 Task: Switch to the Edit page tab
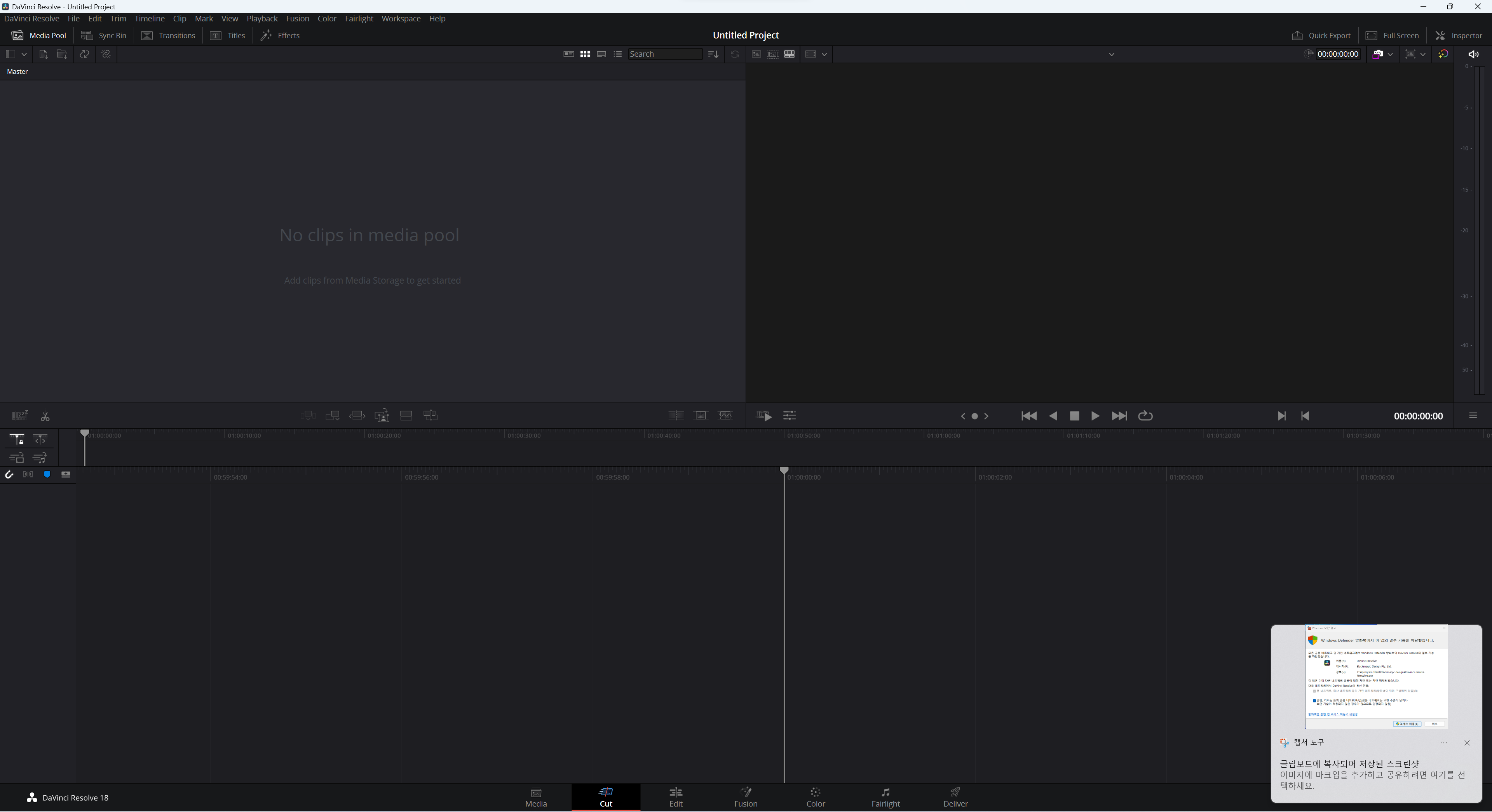click(675, 797)
